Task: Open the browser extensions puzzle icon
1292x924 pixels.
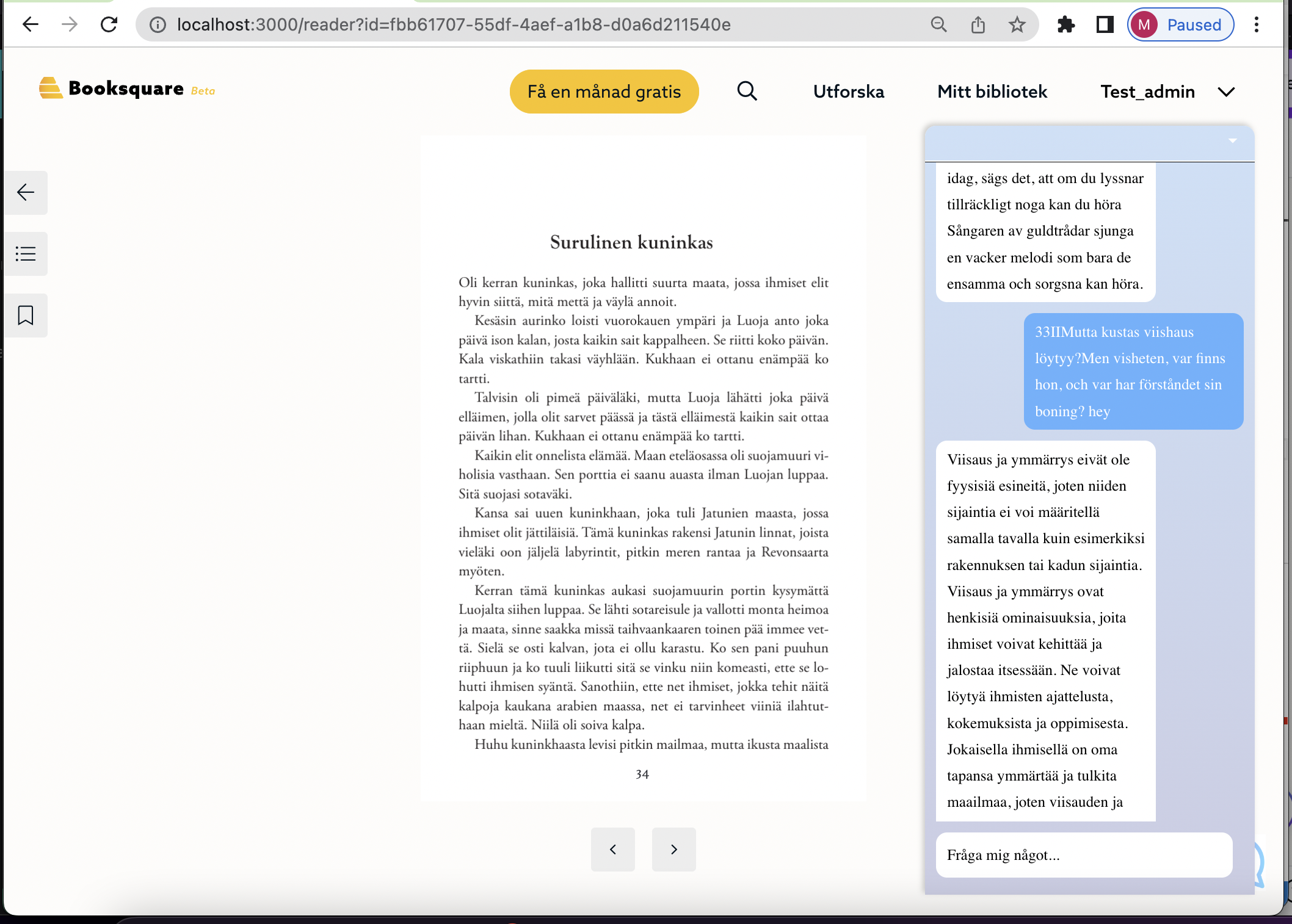Action: point(1065,25)
